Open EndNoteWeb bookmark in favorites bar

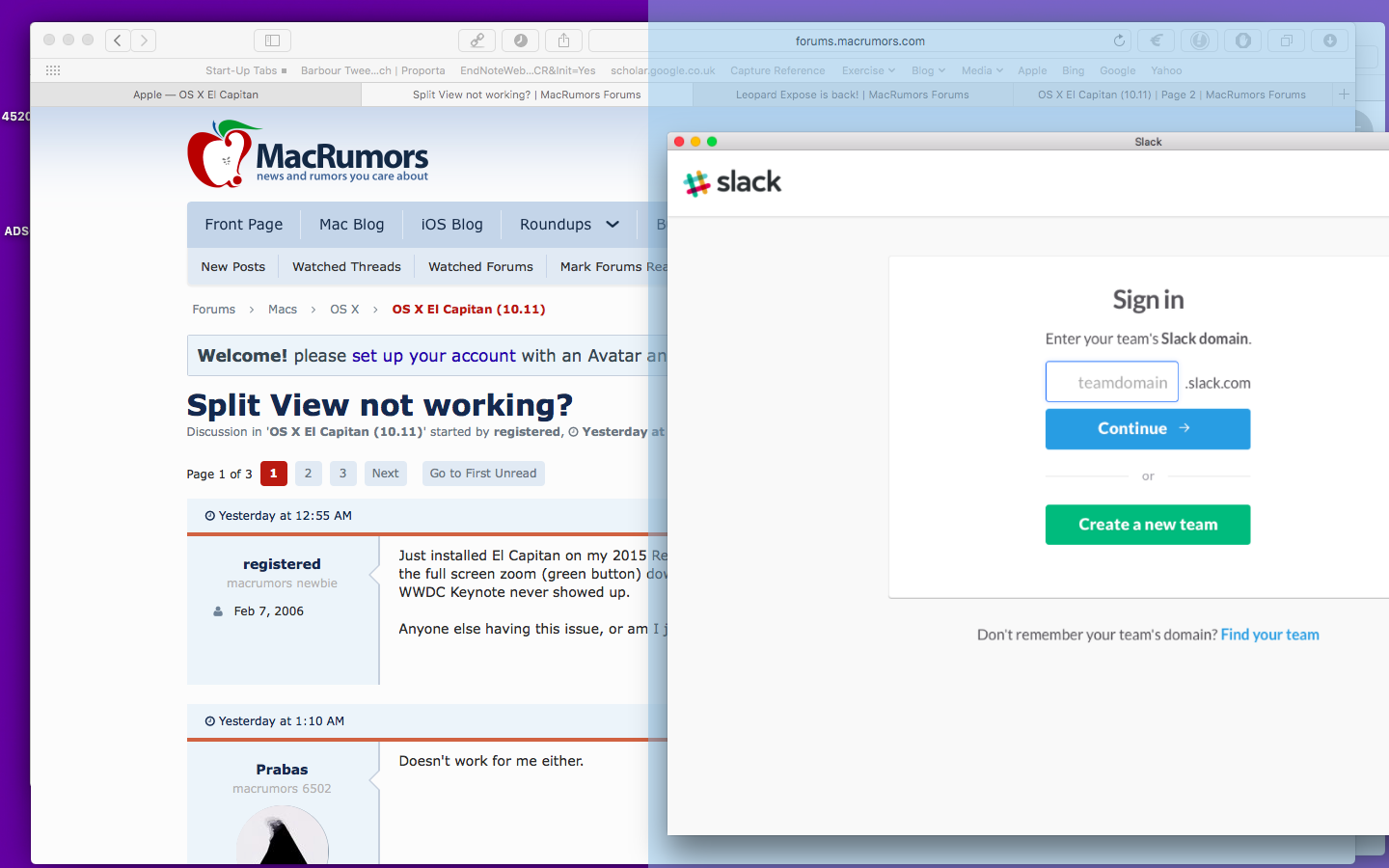click(528, 70)
